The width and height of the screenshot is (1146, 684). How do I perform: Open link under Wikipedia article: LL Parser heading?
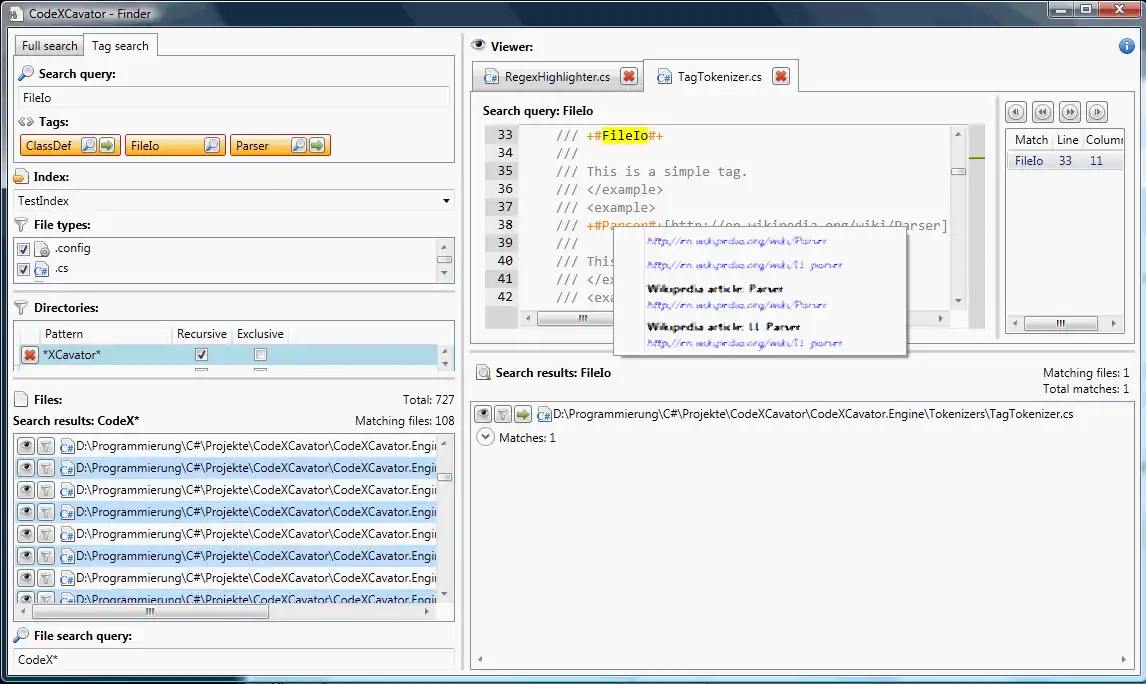point(745,343)
